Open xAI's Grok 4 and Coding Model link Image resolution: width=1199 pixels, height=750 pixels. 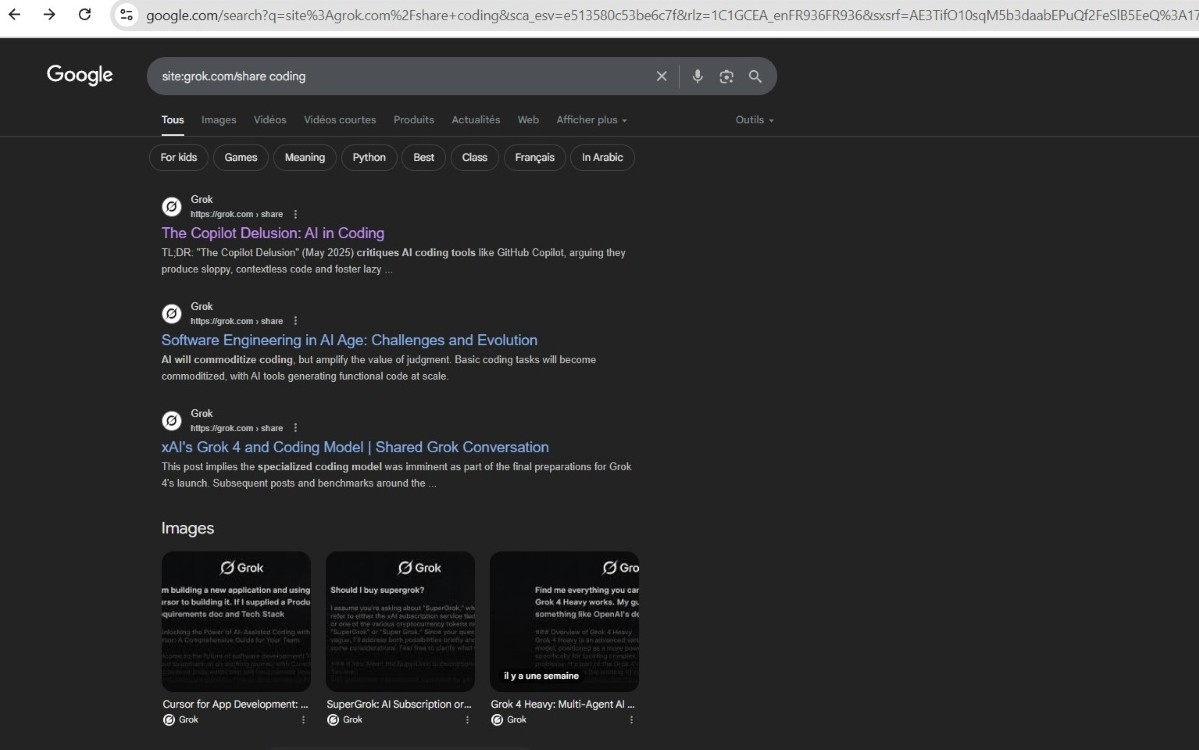pyautogui.click(x=355, y=447)
